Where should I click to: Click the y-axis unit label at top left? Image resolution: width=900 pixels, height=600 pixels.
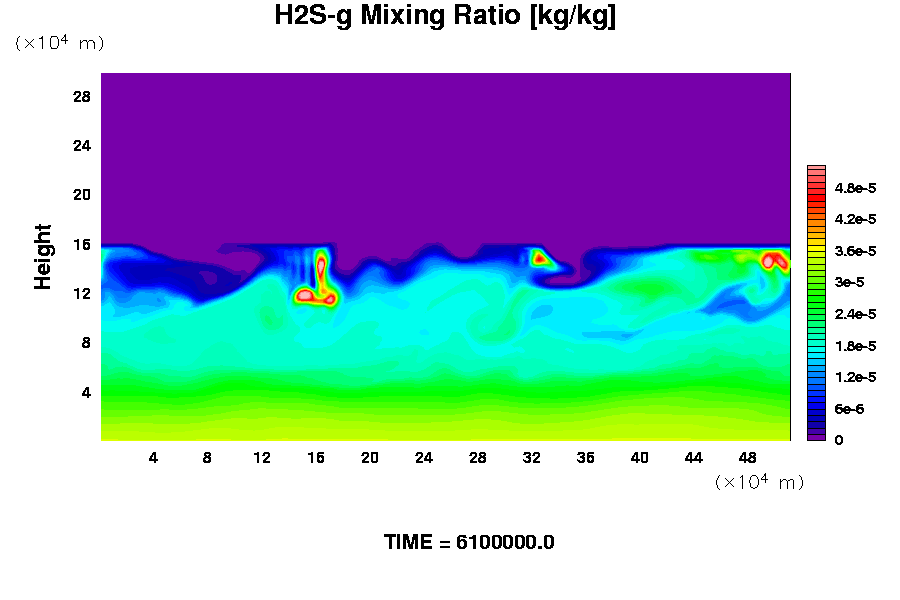(x=59, y=43)
